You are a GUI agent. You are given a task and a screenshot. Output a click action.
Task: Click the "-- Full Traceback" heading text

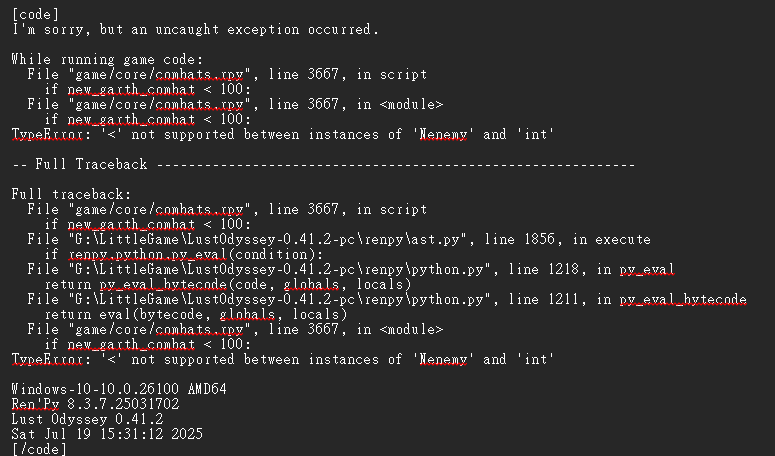(x=80, y=165)
